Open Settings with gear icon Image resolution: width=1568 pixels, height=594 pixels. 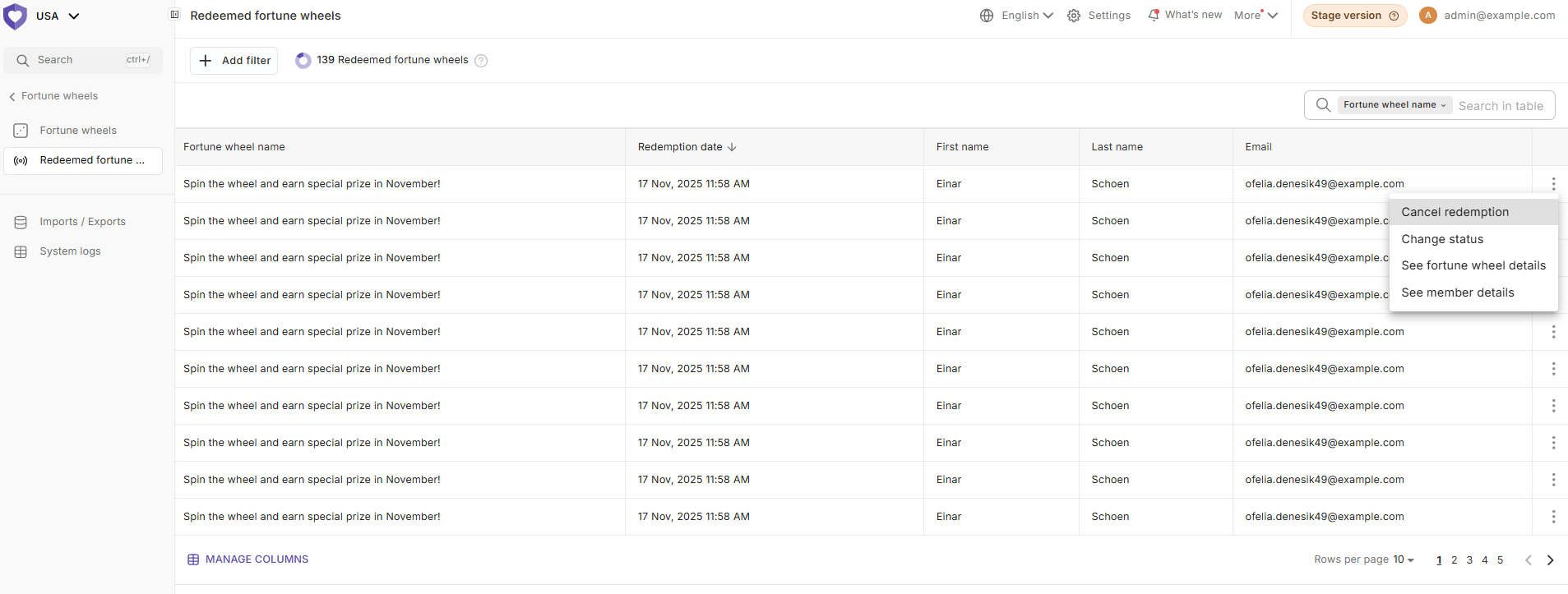1099,16
